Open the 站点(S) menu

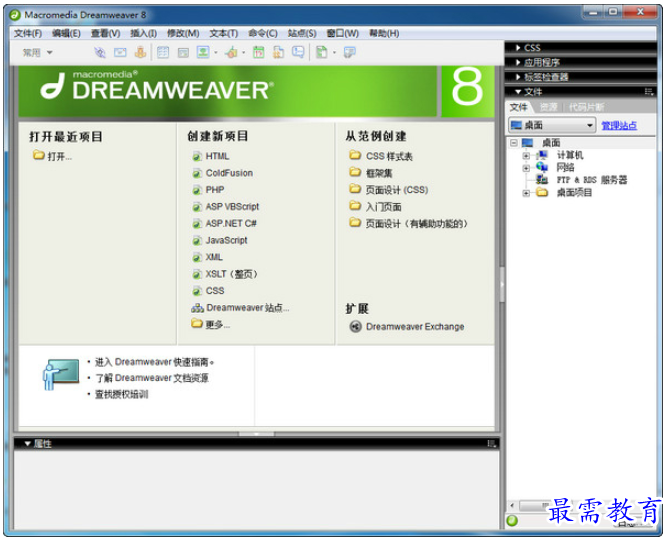tap(302, 33)
